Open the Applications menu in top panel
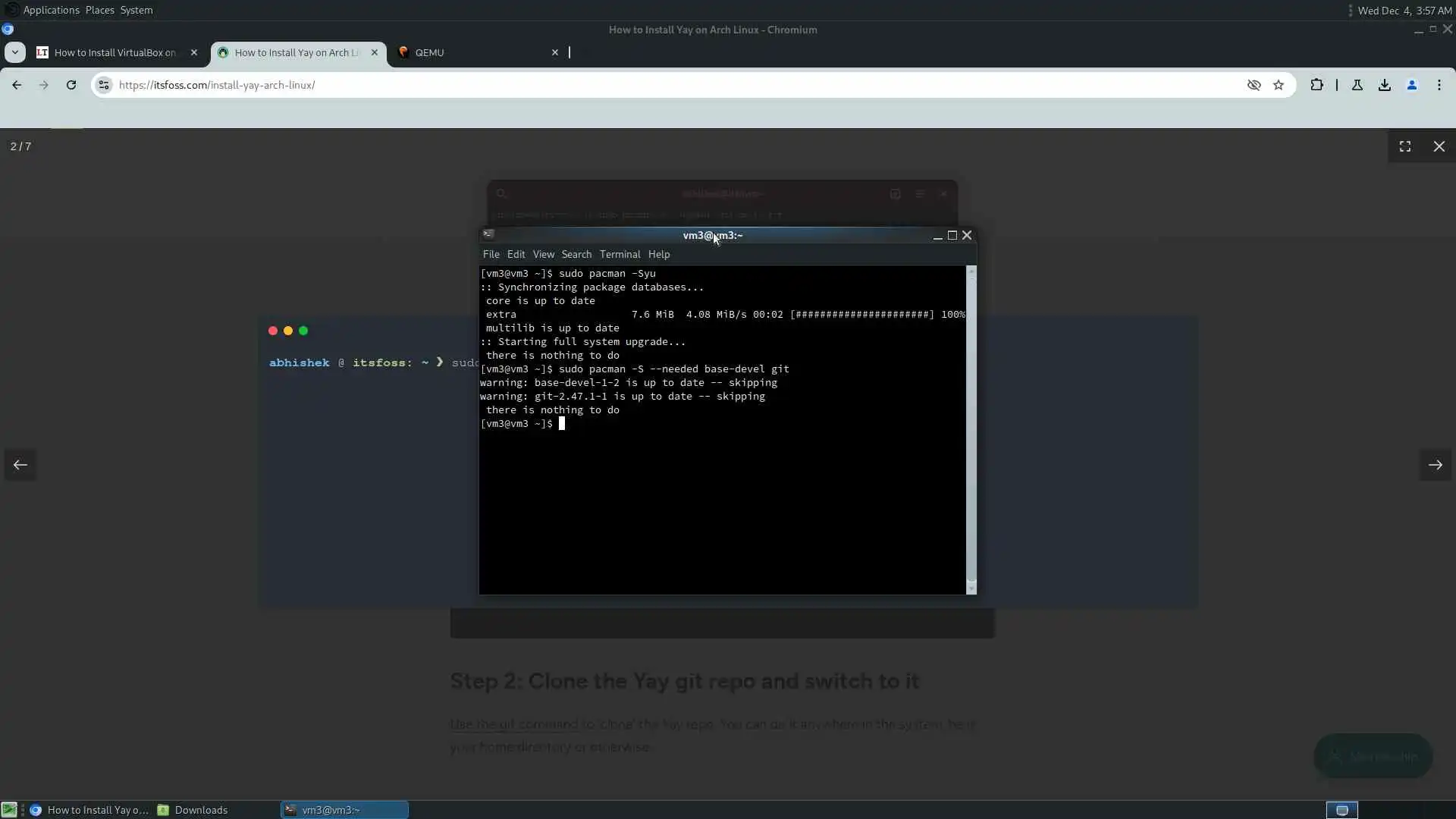The height and width of the screenshot is (819, 1456). pos(51,10)
